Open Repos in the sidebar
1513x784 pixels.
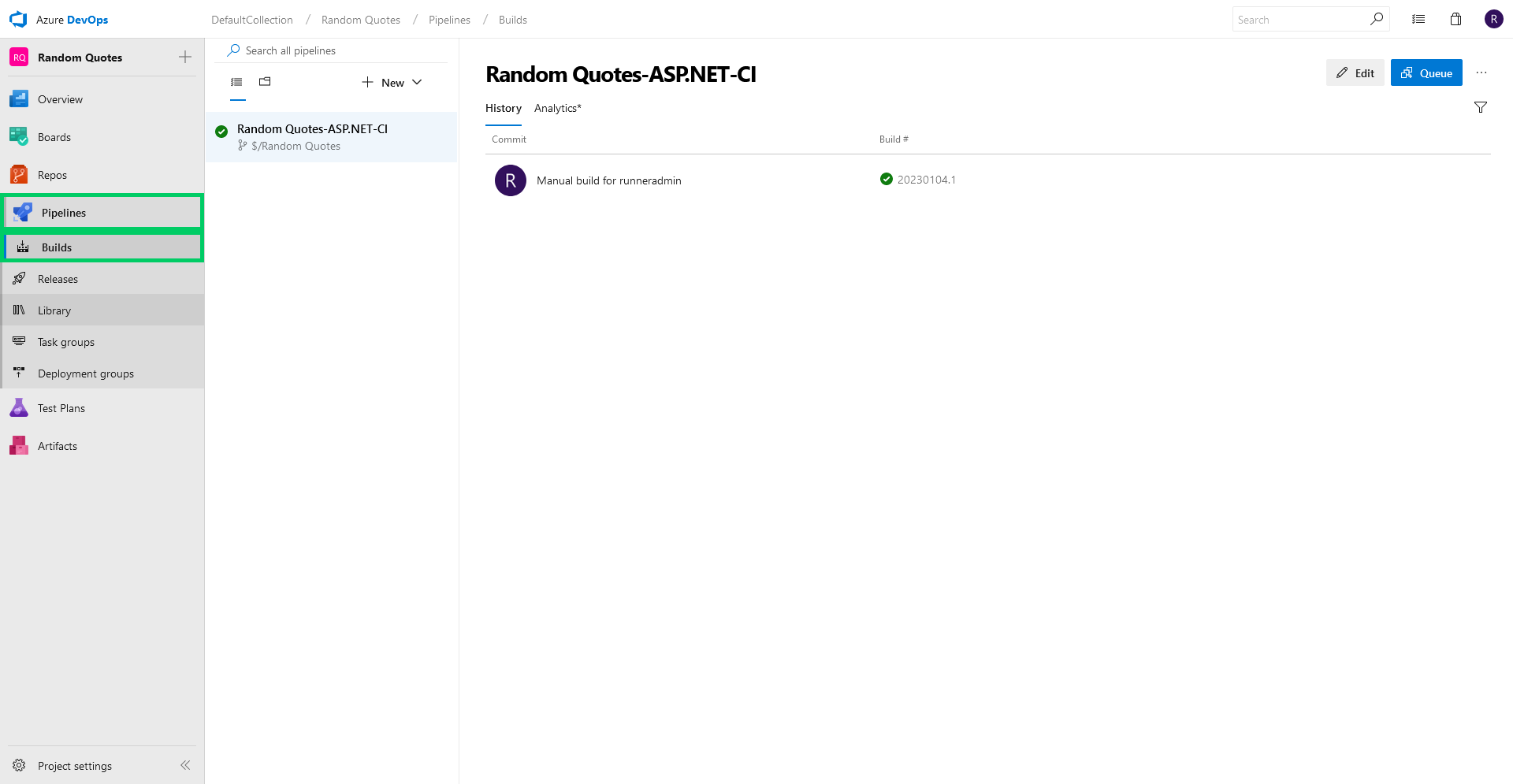[x=102, y=175]
